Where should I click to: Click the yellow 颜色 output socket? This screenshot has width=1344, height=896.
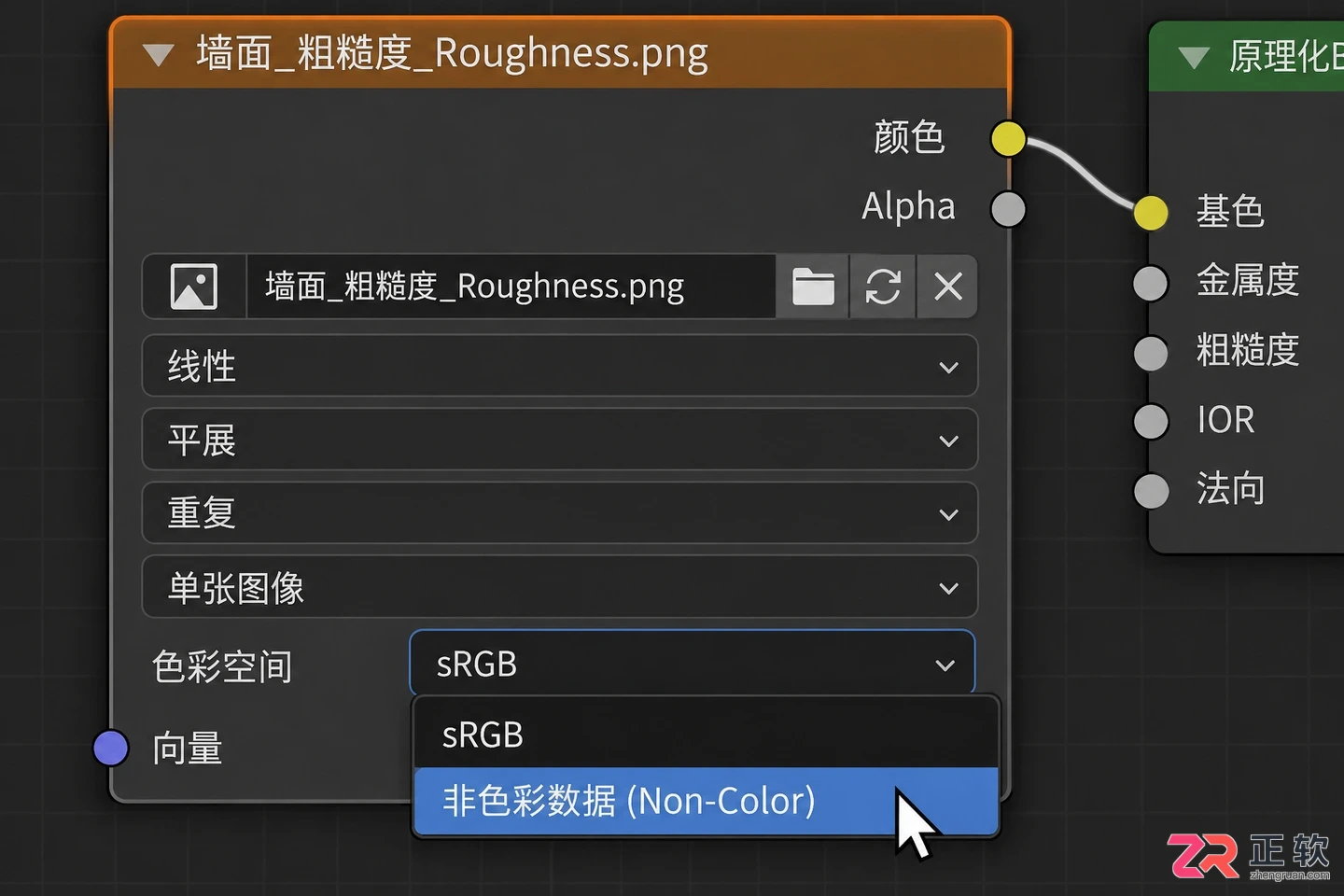pos(1008,140)
